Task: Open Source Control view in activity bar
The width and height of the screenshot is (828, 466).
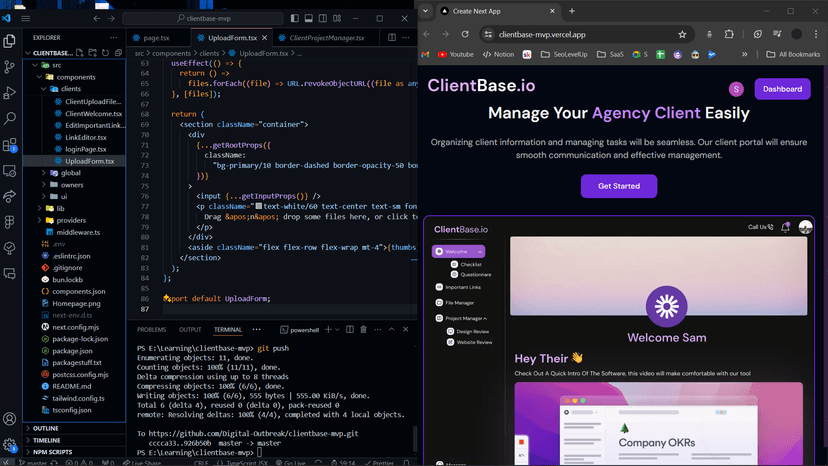Action: pos(10,67)
